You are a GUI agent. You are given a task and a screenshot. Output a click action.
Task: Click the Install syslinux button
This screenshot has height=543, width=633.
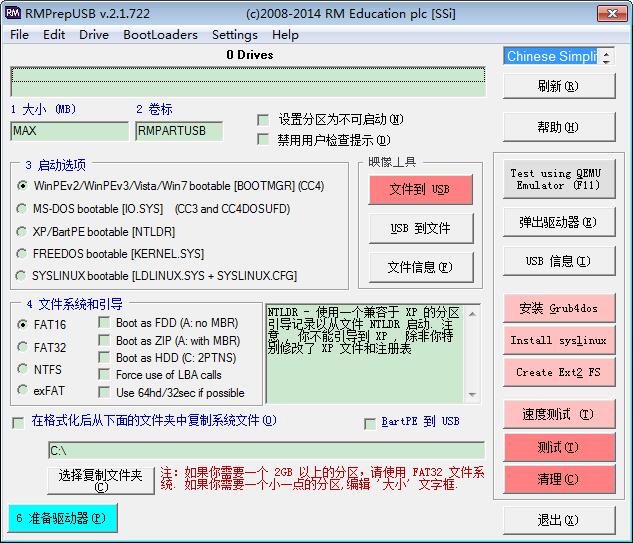coord(559,340)
